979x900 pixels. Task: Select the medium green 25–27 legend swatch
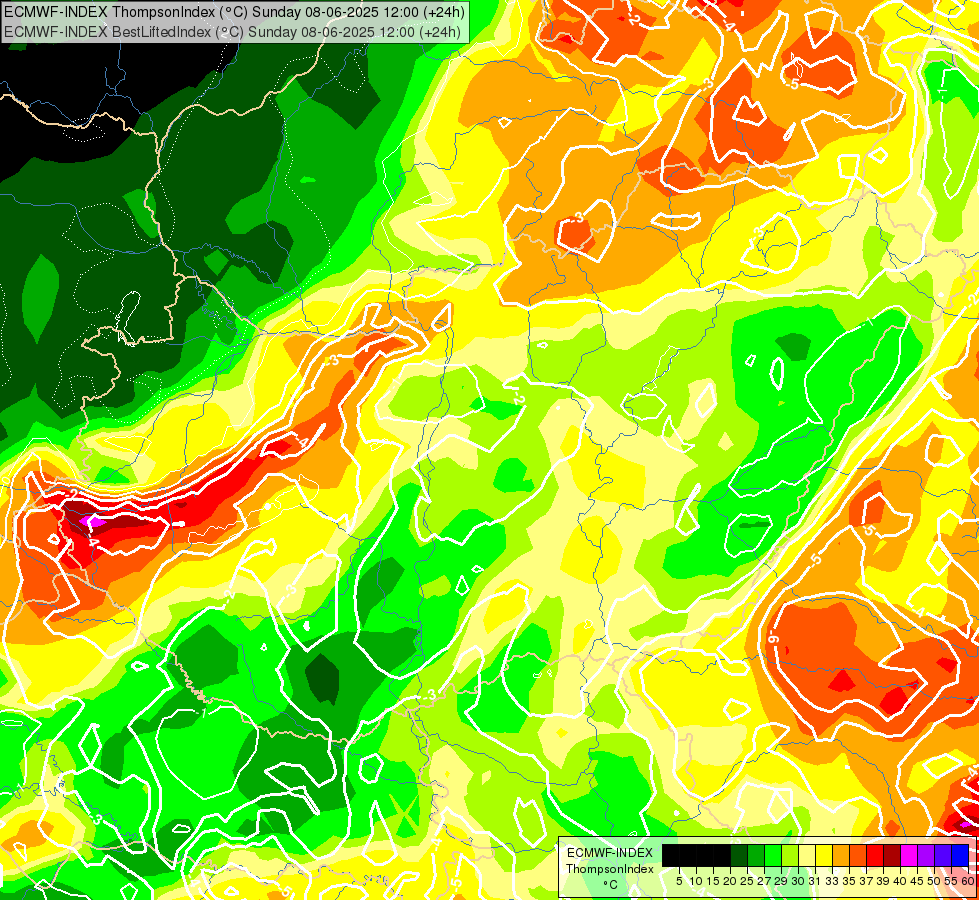point(756,856)
